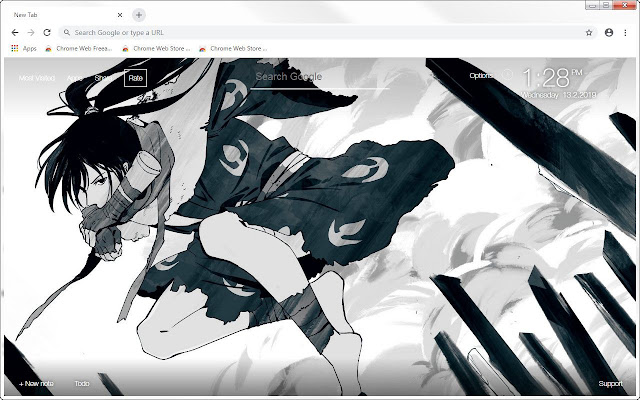The height and width of the screenshot is (400, 640).
Task: Click the circular icon beside Options
Action: click(507, 74)
